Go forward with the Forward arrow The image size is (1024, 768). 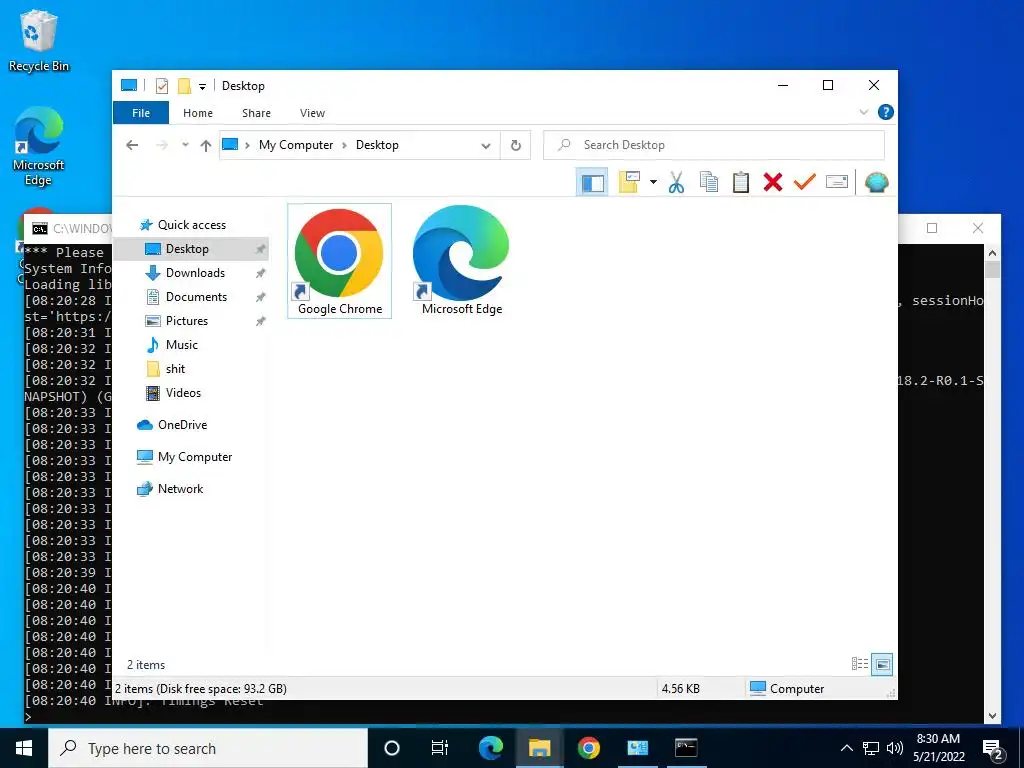tap(161, 145)
